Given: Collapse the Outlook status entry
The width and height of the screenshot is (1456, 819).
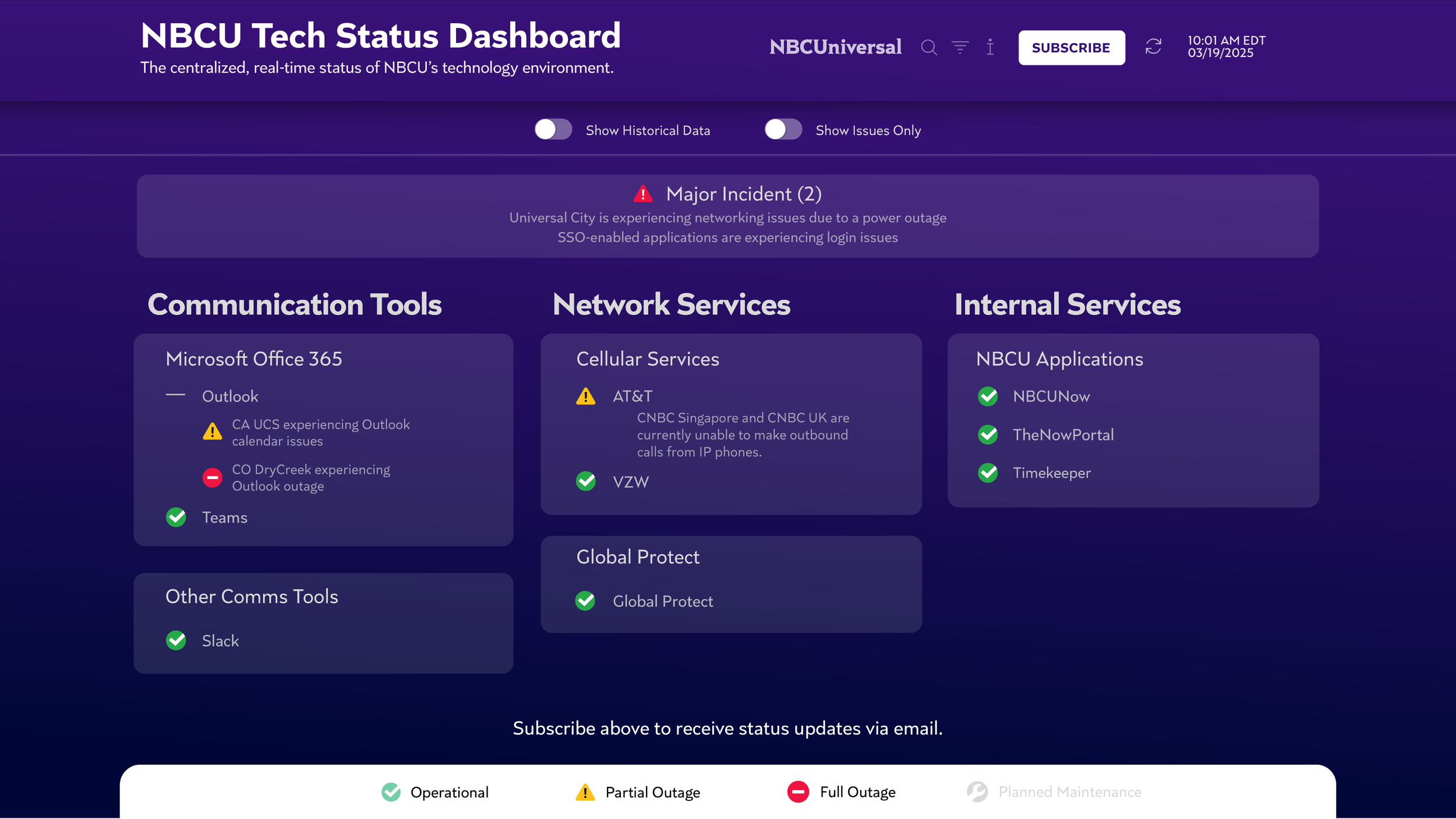Looking at the screenshot, I should click(176, 396).
